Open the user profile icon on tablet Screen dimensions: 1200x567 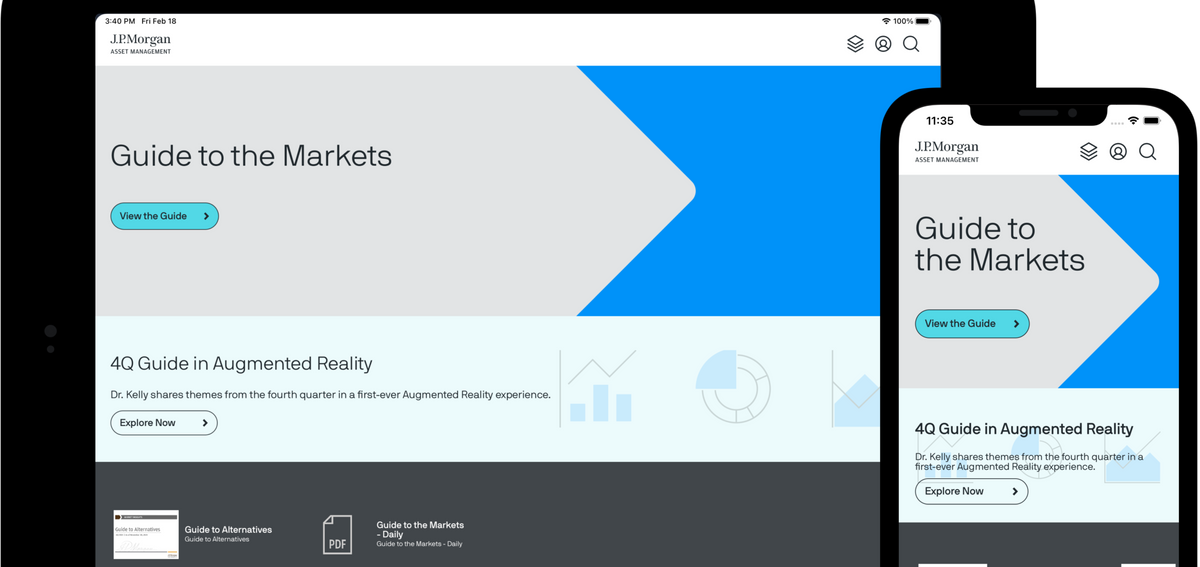pyautogui.click(x=883, y=44)
